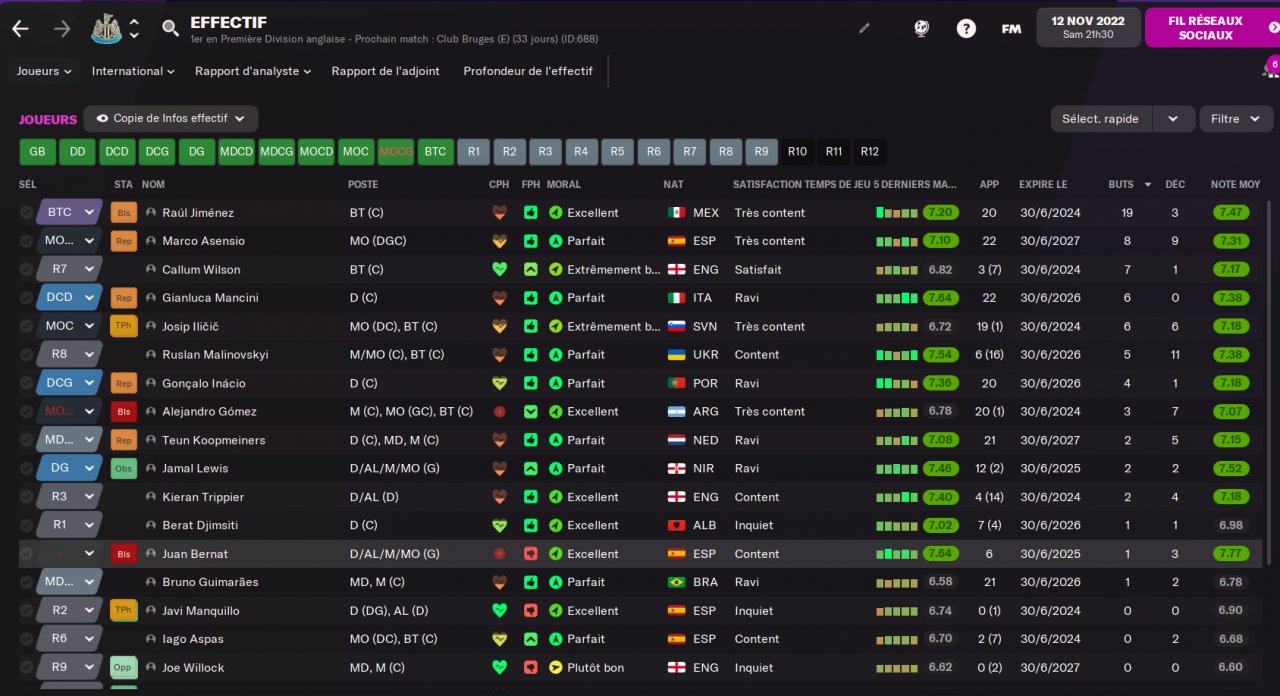Open the globe head icon
Viewport: 1280px width, 696px height.
(922, 28)
